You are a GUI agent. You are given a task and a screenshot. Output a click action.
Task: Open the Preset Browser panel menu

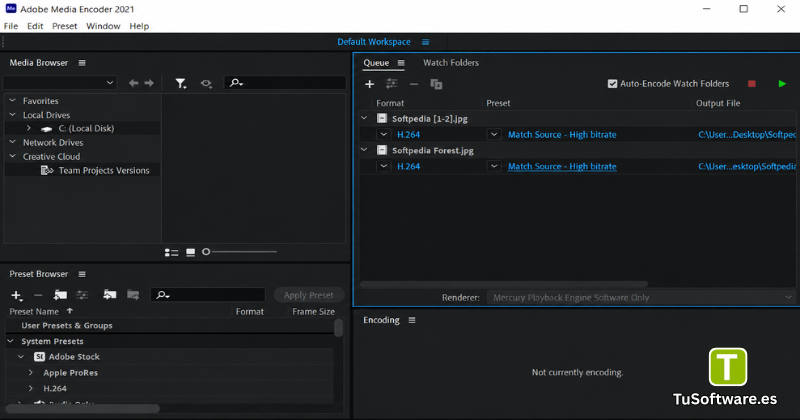(x=82, y=274)
